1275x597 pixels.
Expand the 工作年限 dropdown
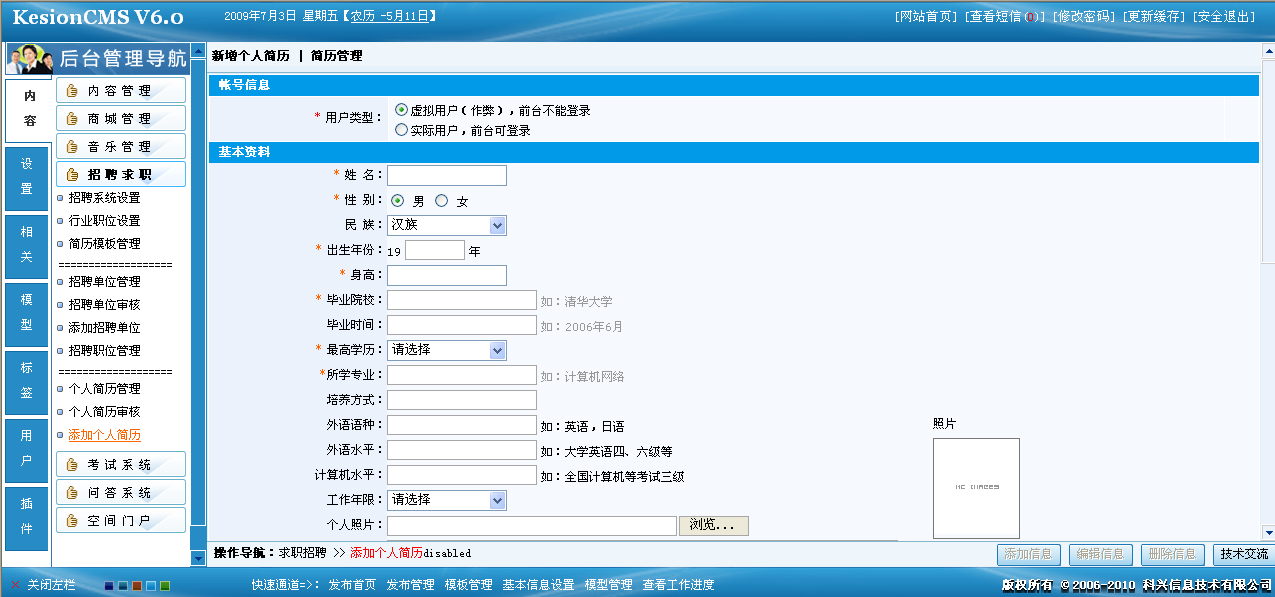(x=446, y=500)
